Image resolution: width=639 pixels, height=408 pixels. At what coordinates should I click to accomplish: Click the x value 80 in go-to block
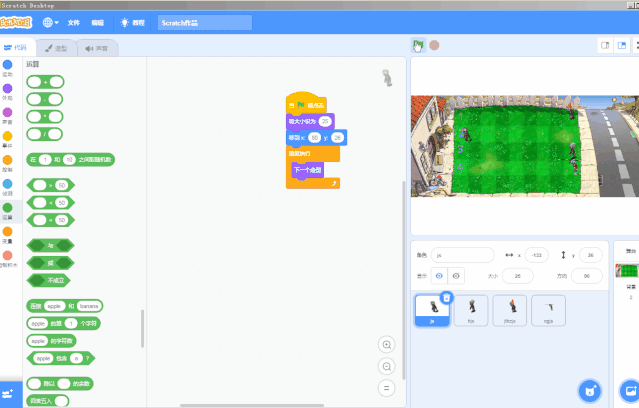pyautogui.click(x=314, y=138)
